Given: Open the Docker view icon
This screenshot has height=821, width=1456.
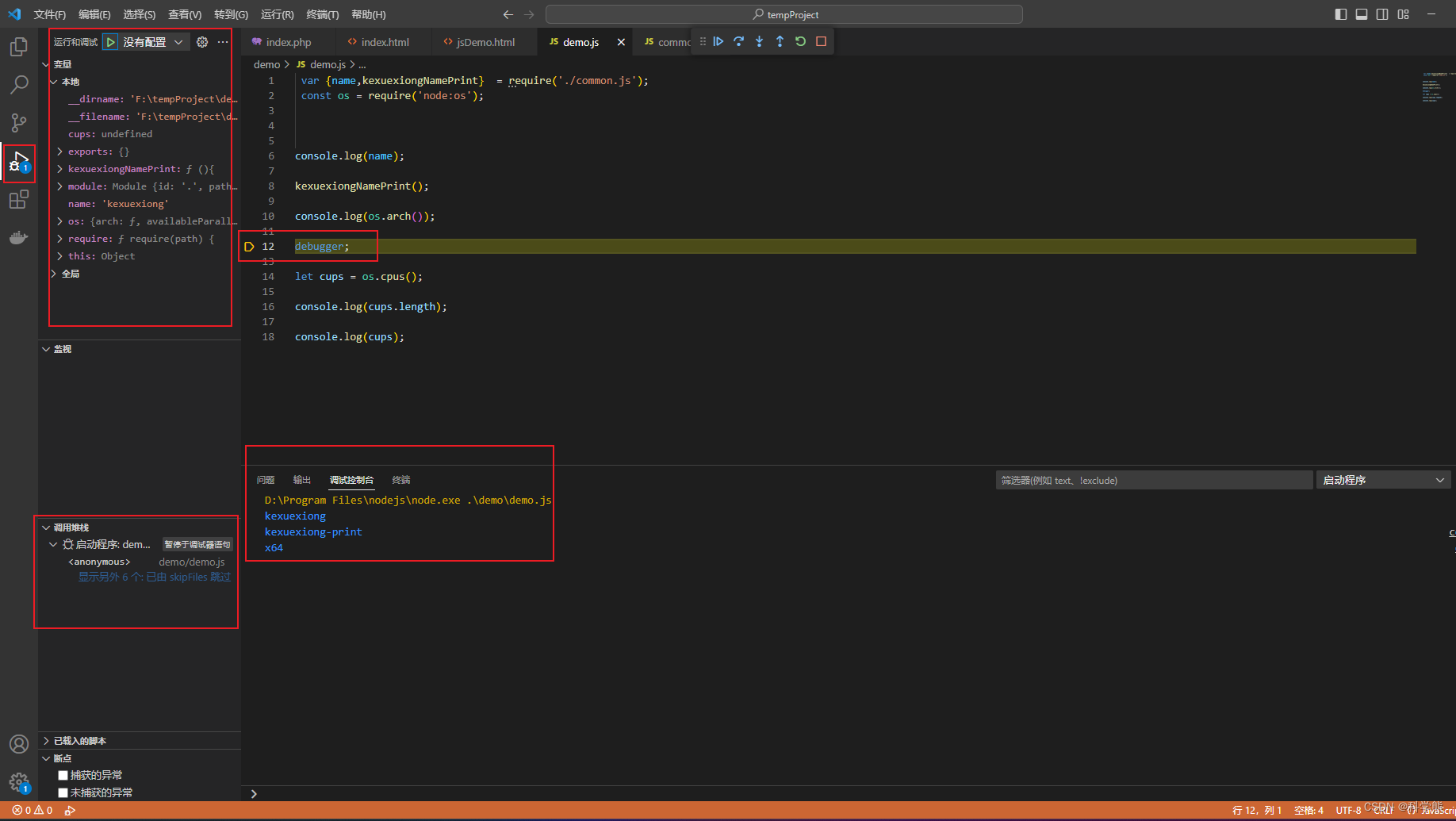Looking at the screenshot, I should [x=19, y=237].
